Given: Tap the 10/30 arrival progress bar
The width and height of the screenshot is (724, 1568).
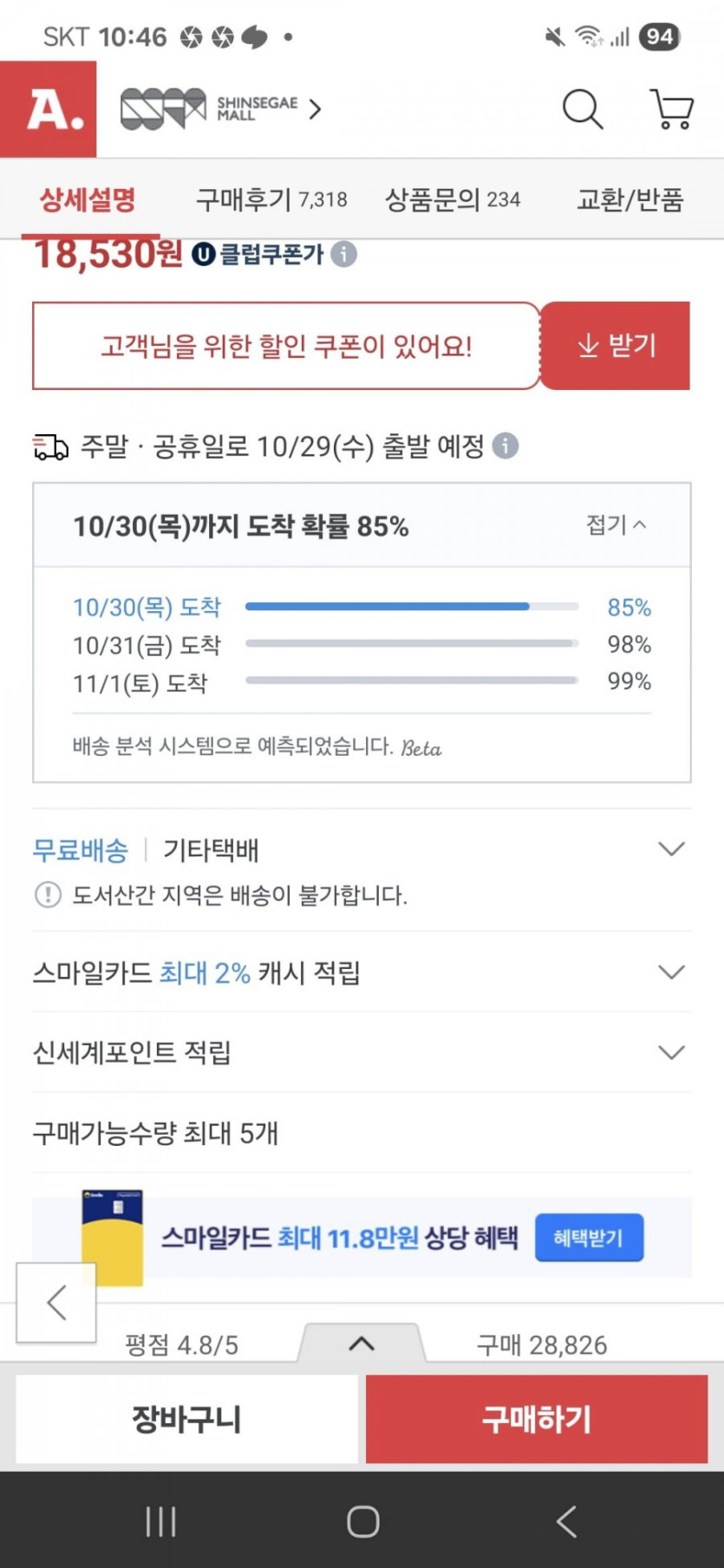Looking at the screenshot, I should point(412,607).
